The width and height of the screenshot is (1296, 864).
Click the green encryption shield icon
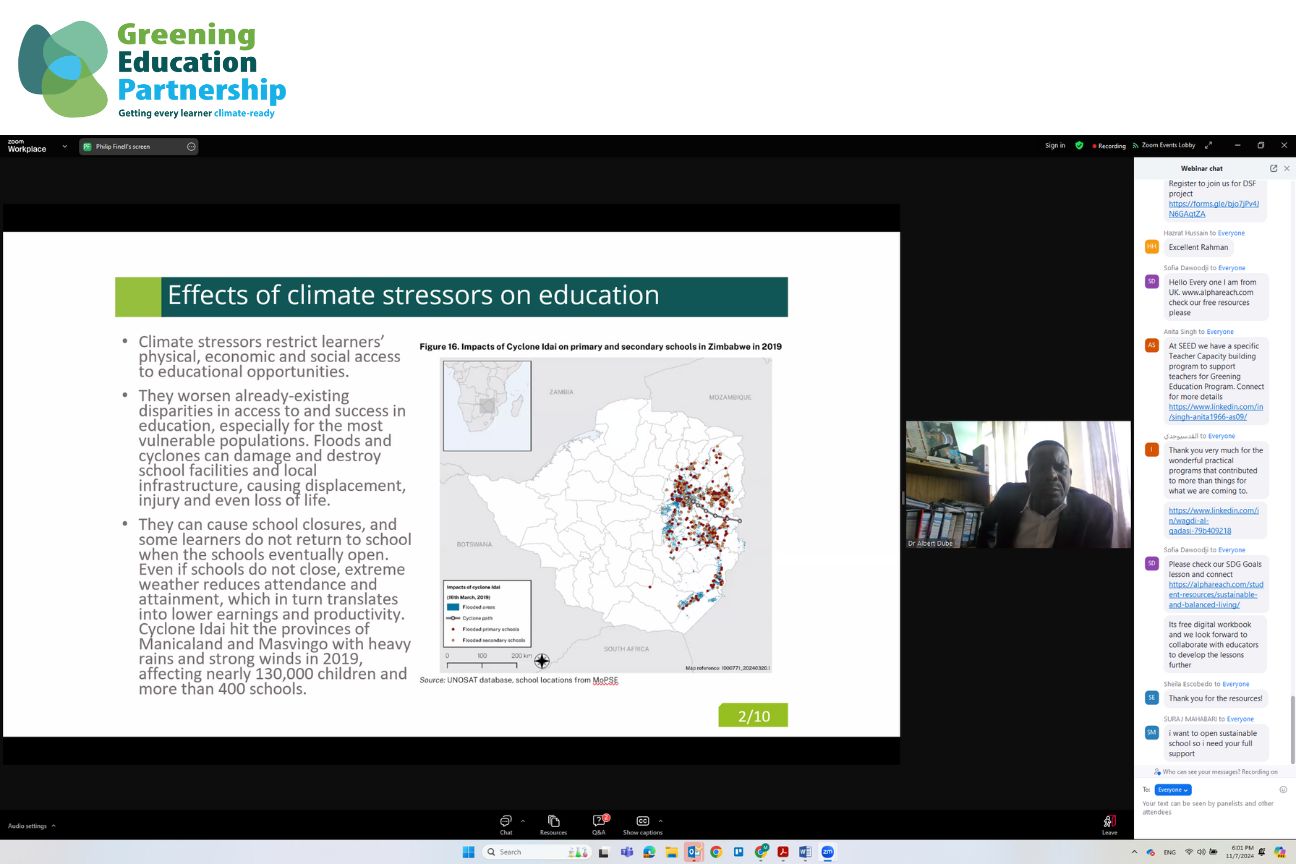(x=1079, y=146)
